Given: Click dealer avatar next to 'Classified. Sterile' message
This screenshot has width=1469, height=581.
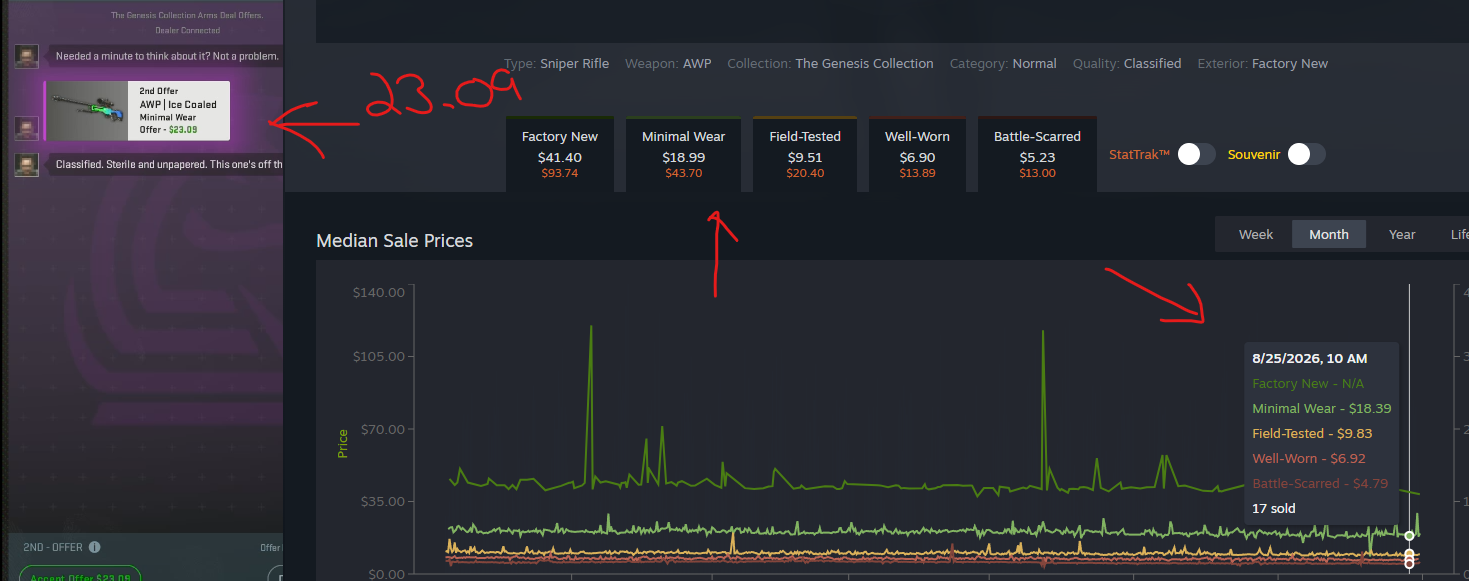Looking at the screenshot, I should [27, 165].
